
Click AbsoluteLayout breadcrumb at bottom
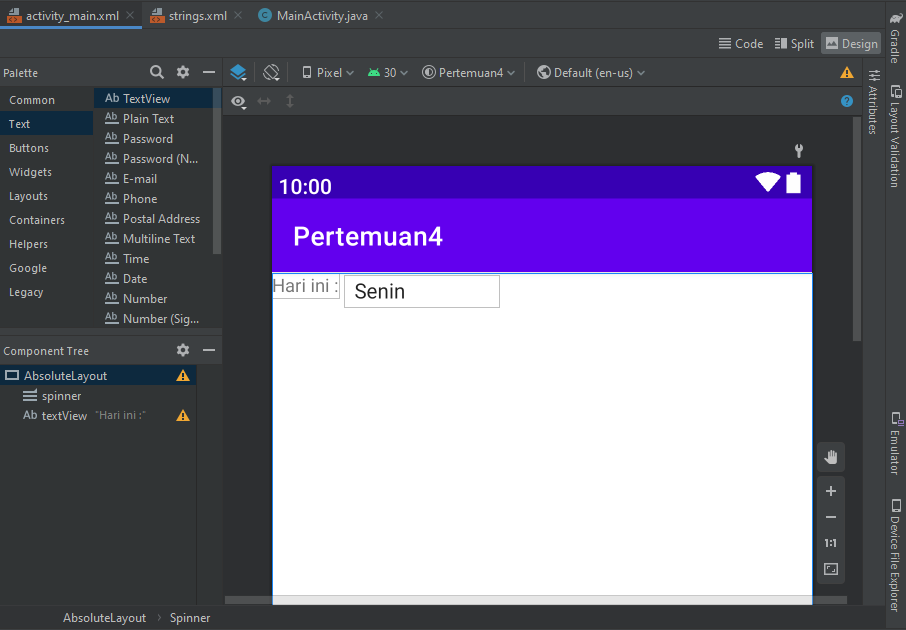click(104, 618)
